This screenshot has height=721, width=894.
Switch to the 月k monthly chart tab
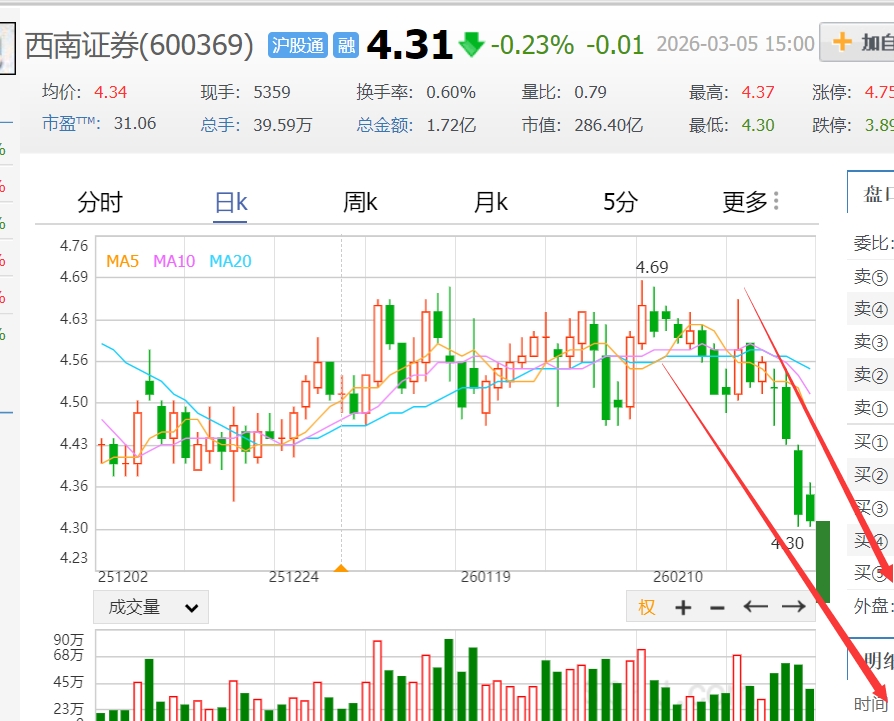[490, 202]
